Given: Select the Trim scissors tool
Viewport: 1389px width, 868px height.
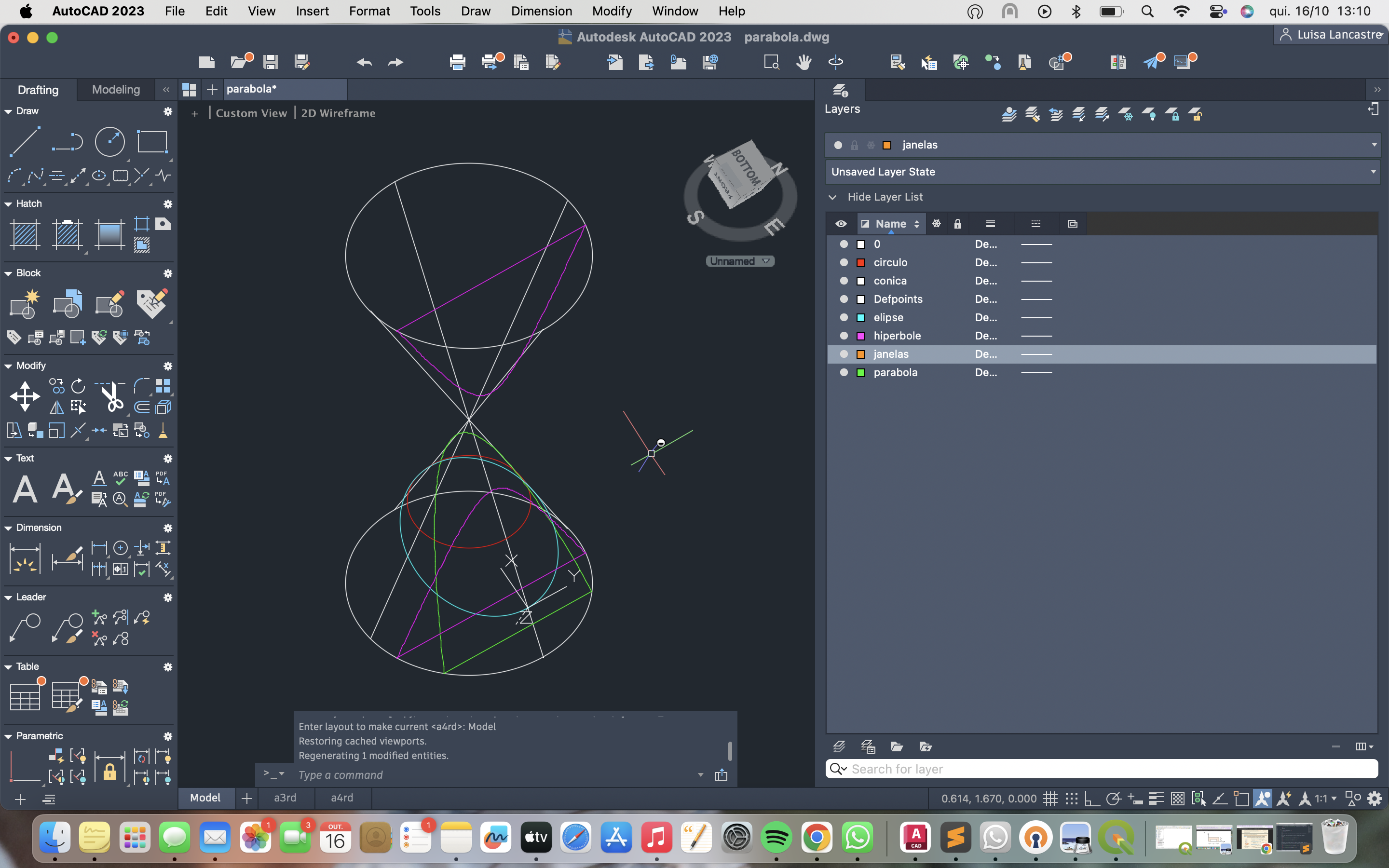Looking at the screenshot, I should point(112,396).
